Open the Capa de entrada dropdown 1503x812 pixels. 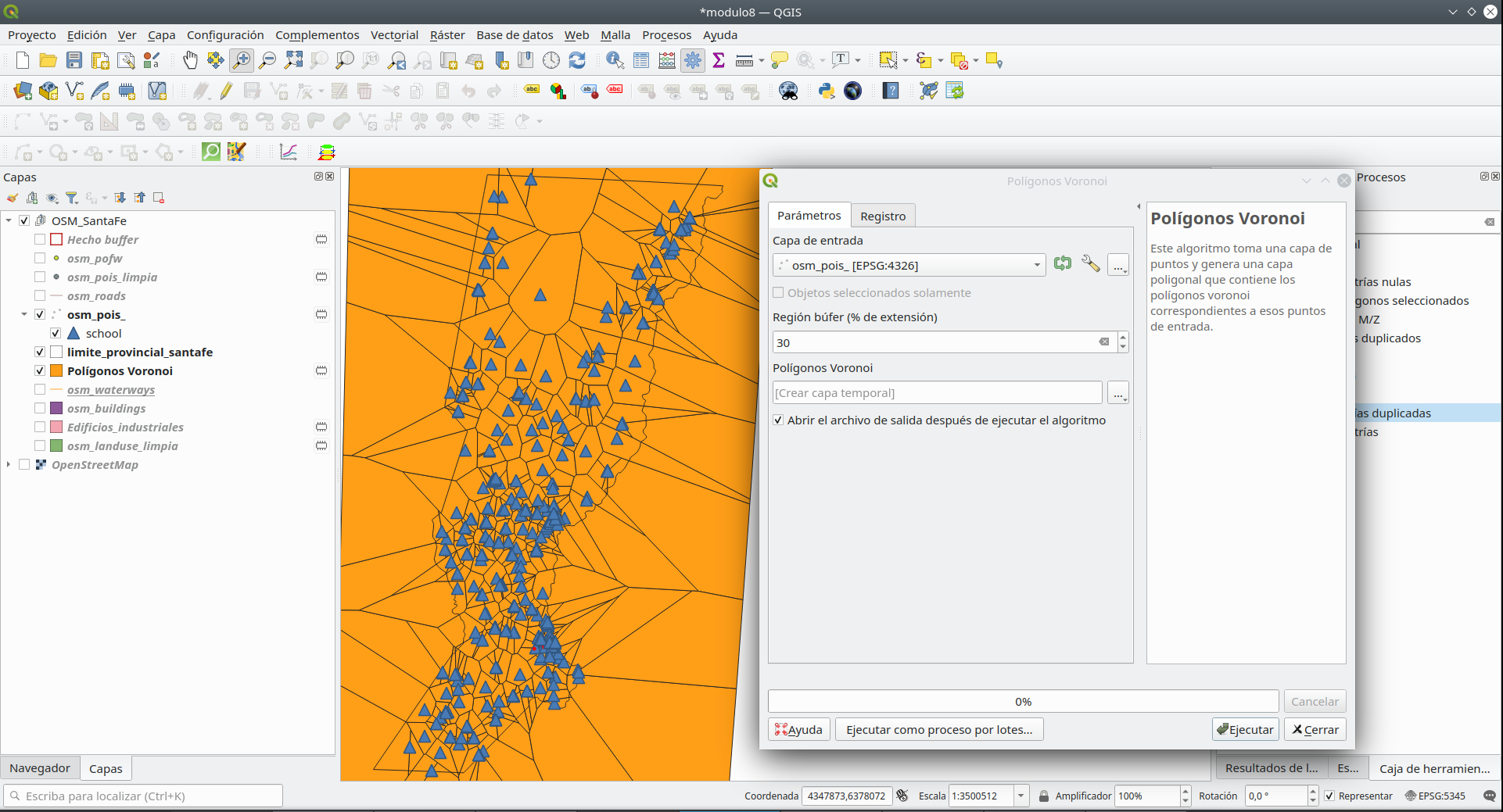(909, 265)
